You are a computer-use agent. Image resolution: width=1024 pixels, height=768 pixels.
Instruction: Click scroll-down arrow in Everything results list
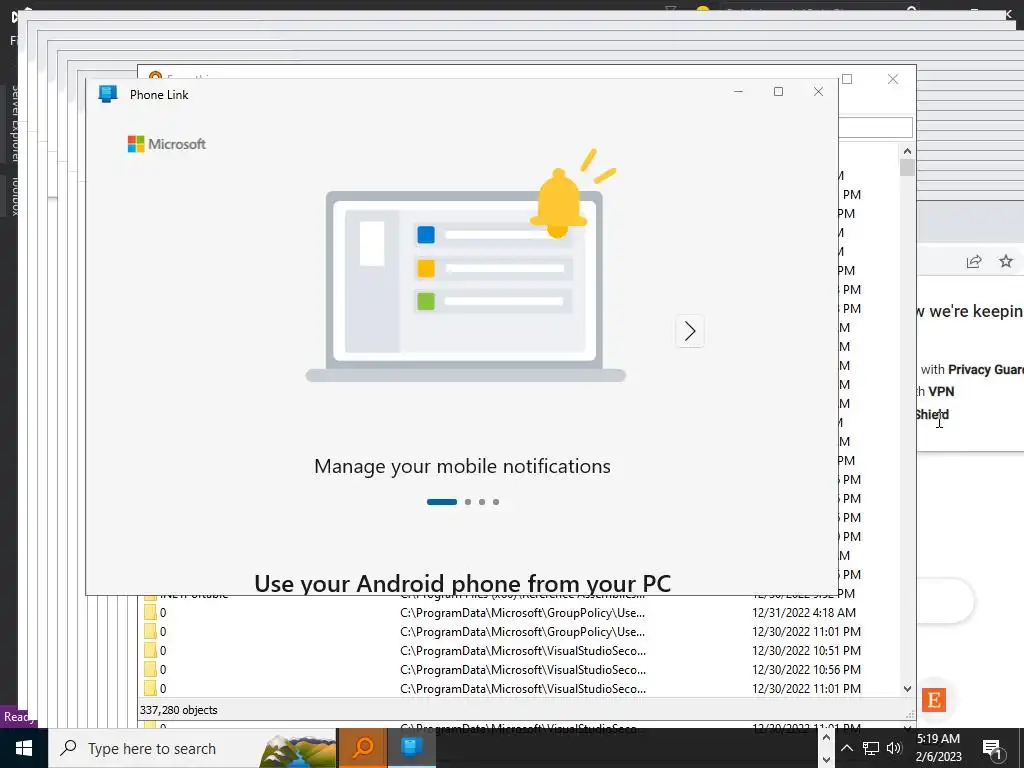coord(907,688)
